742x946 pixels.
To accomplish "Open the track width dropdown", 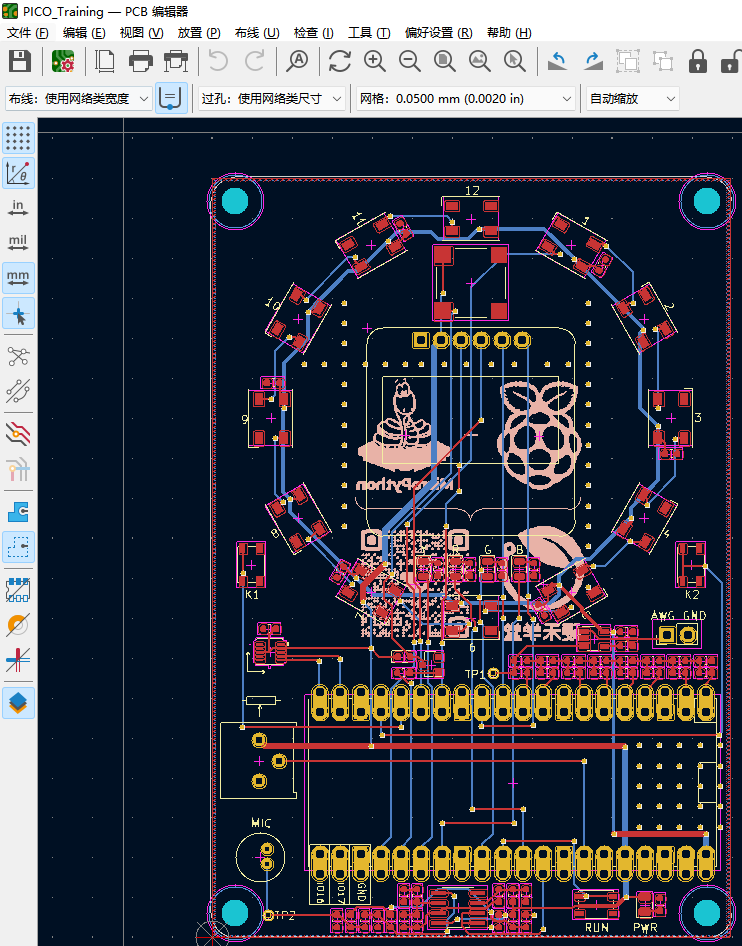I will (78, 98).
